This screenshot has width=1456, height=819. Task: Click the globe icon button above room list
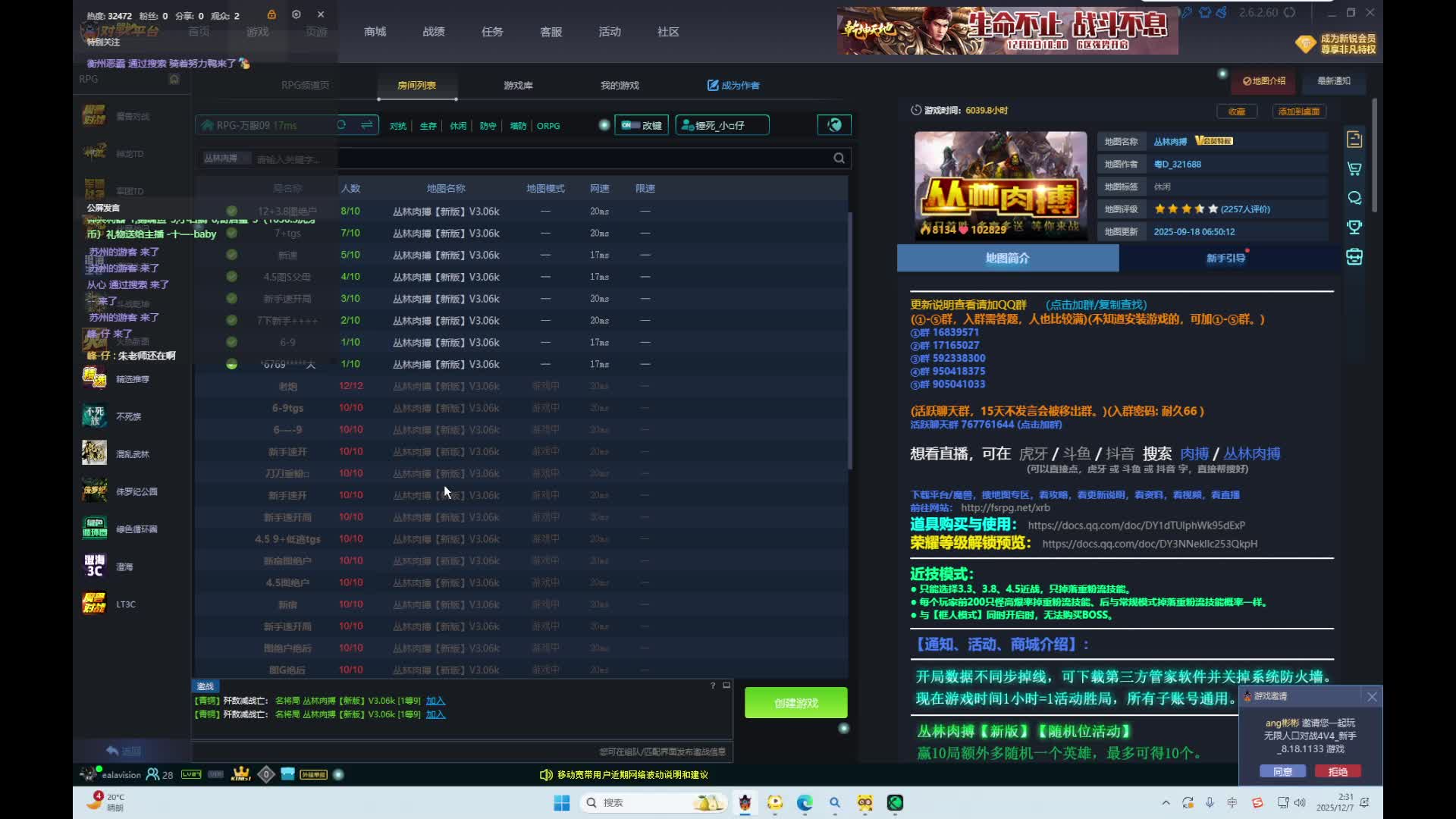(x=834, y=125)
